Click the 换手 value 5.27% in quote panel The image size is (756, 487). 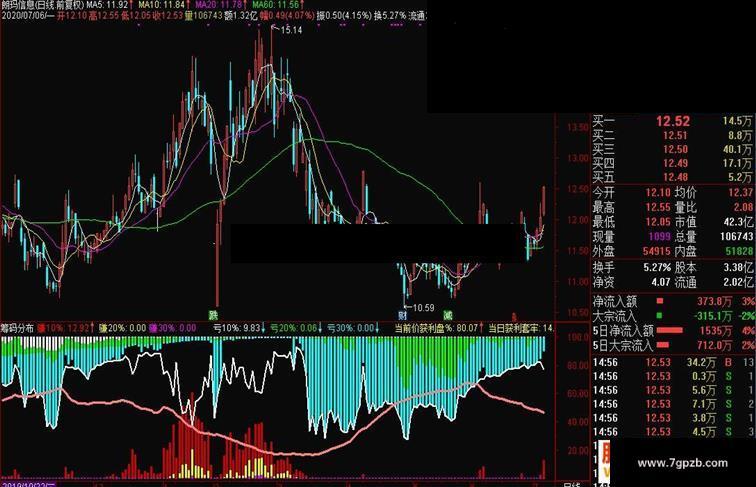point(657,267)
